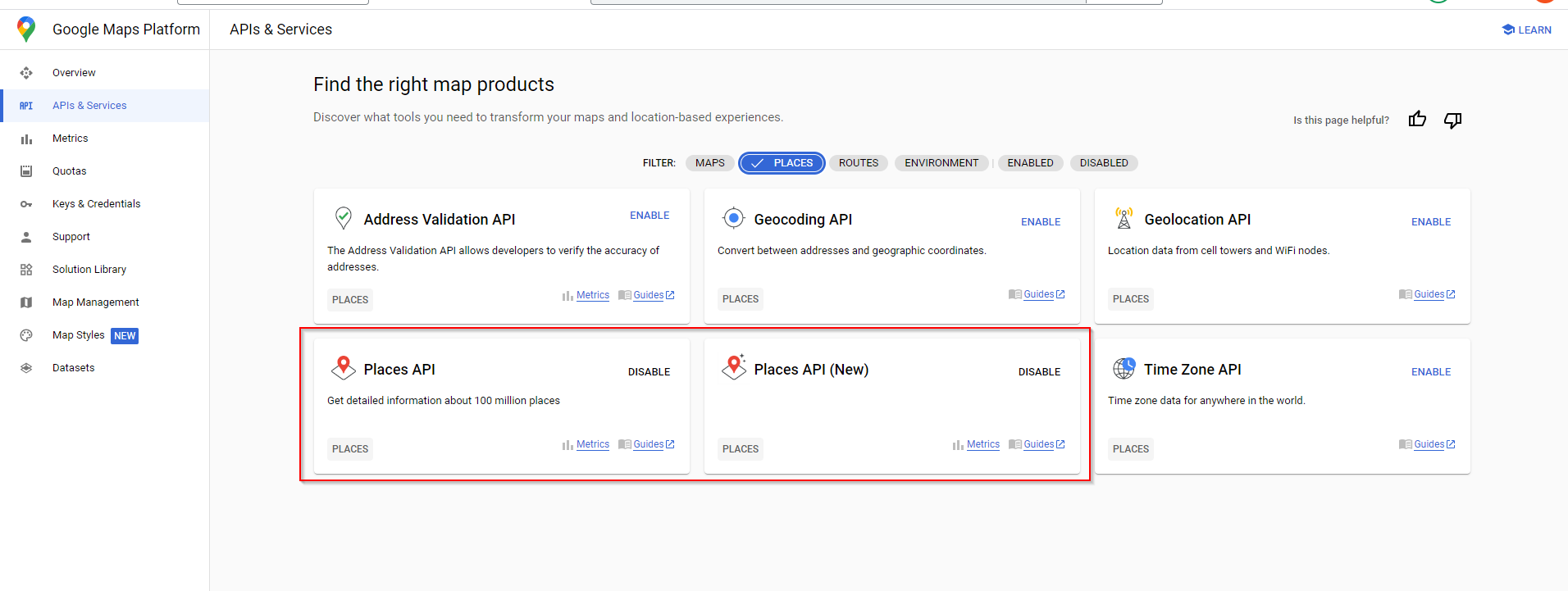
Task: Open Keys & Credentials page
Action: tap(96, 204)
